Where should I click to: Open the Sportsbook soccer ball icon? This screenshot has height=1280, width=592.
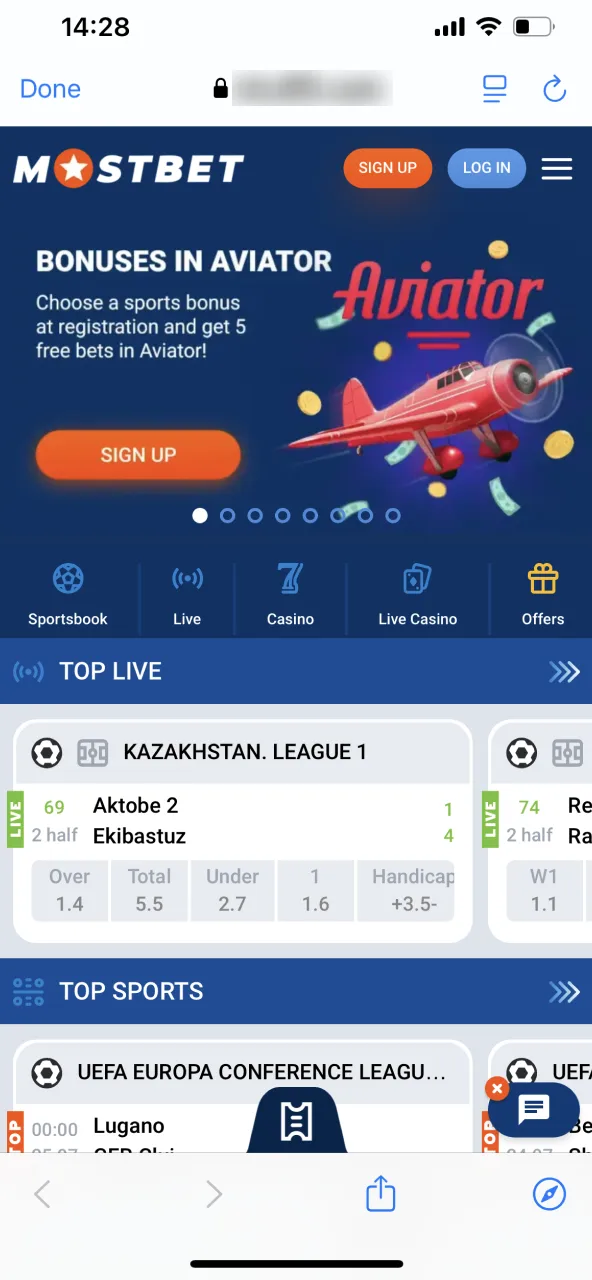(68, 578)
